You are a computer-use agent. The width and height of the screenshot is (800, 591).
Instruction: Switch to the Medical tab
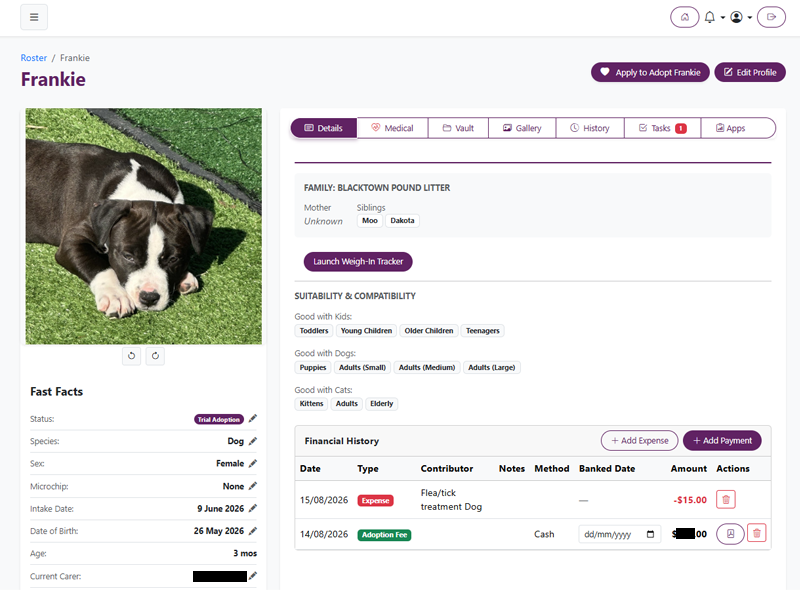tap(392, 128)
